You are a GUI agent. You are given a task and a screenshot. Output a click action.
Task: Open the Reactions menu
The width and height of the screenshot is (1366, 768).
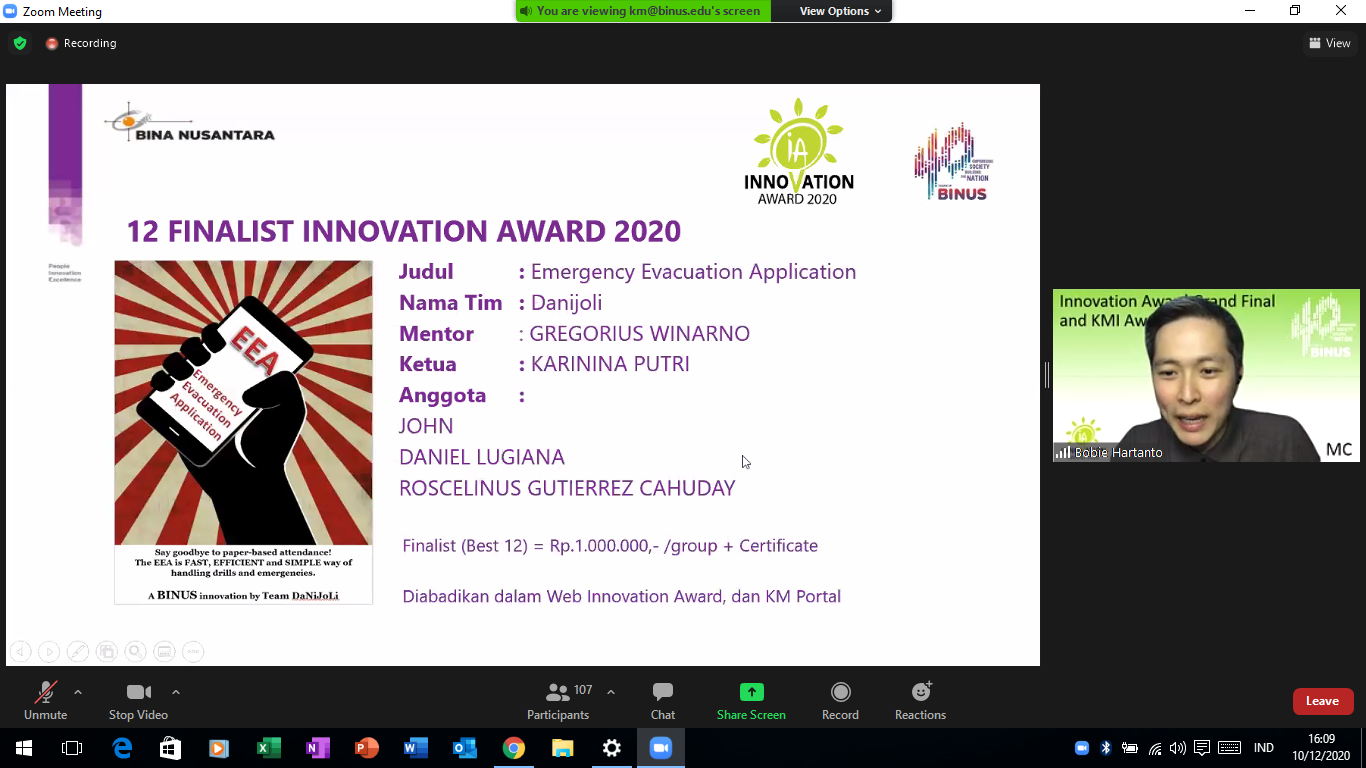coord(920,700)
